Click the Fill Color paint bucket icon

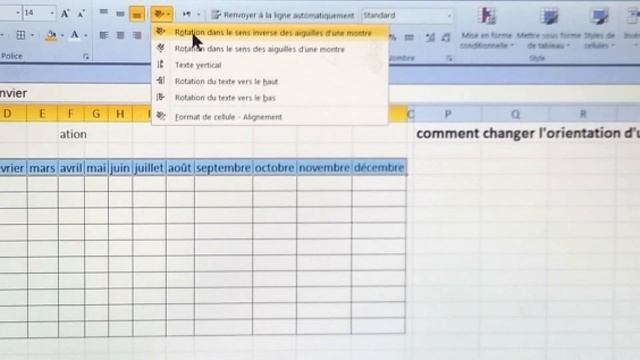pos(51,36)
